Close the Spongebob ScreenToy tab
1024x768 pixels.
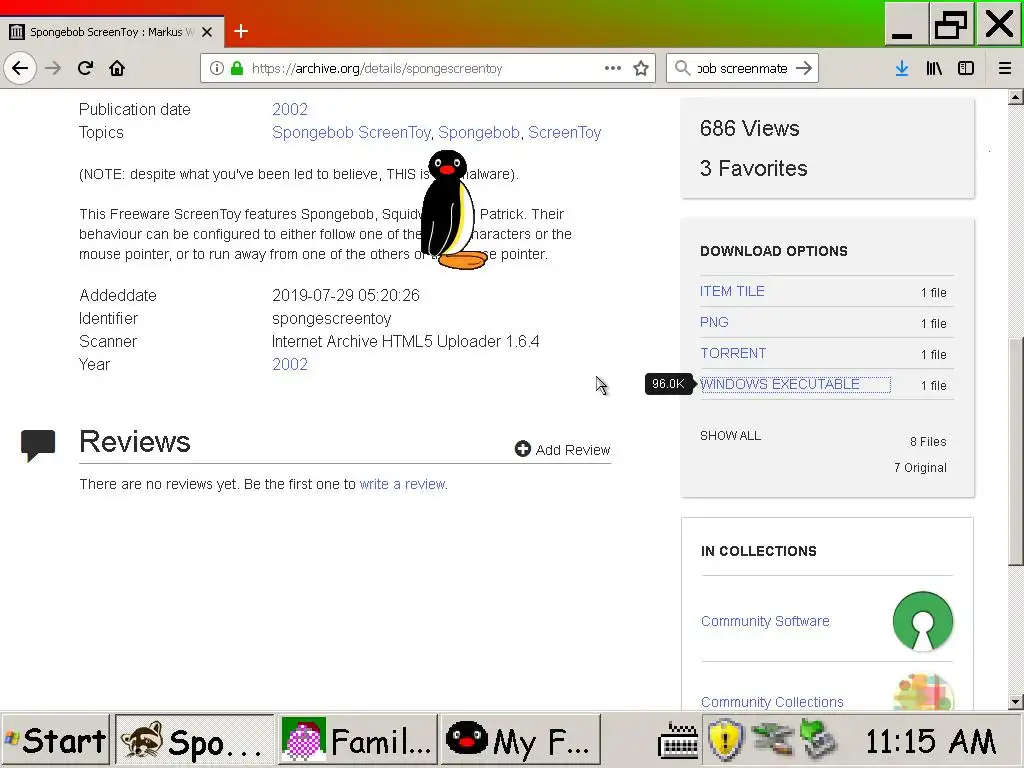point(207,31)
